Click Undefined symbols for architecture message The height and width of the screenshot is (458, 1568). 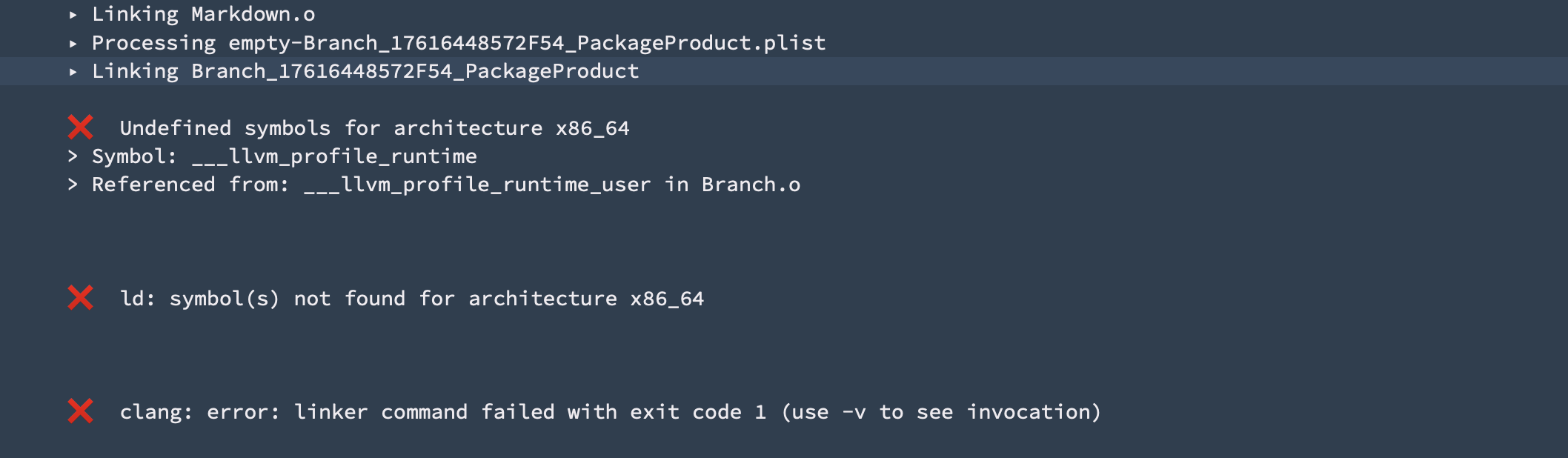(375, 128)
